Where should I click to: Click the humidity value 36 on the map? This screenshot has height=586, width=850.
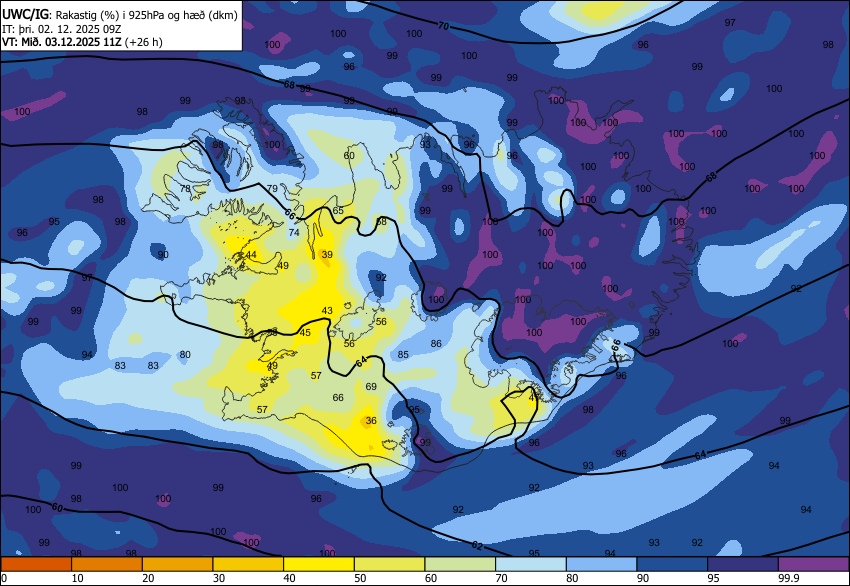pyautogui.click(x=371, y=420)
